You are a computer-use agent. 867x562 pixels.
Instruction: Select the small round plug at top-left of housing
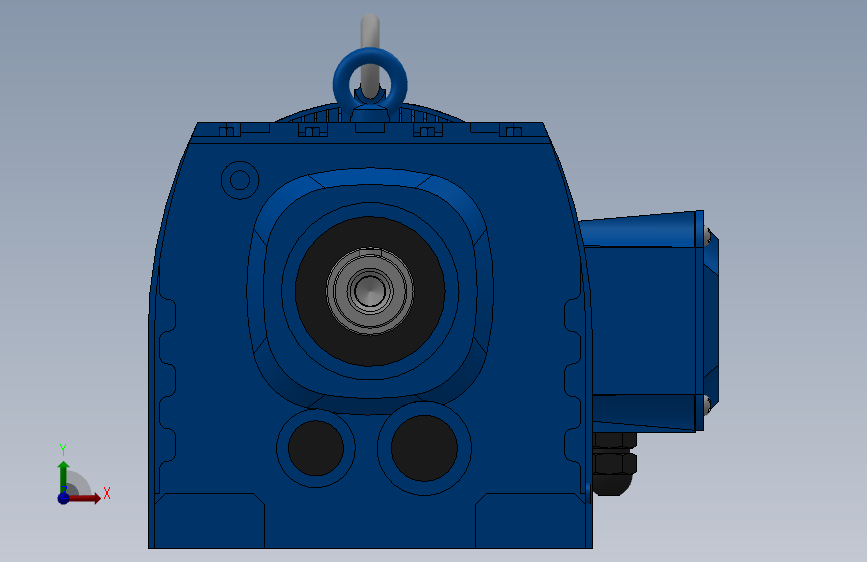click(x=240, y=180)
